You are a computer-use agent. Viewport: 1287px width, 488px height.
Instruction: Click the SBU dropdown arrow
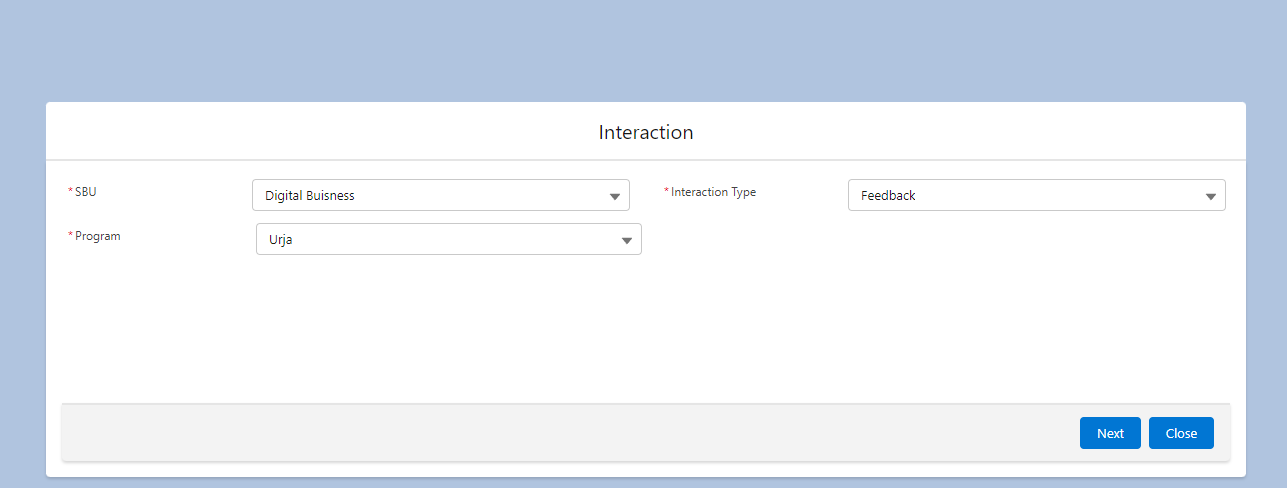[x=615, y=196]
